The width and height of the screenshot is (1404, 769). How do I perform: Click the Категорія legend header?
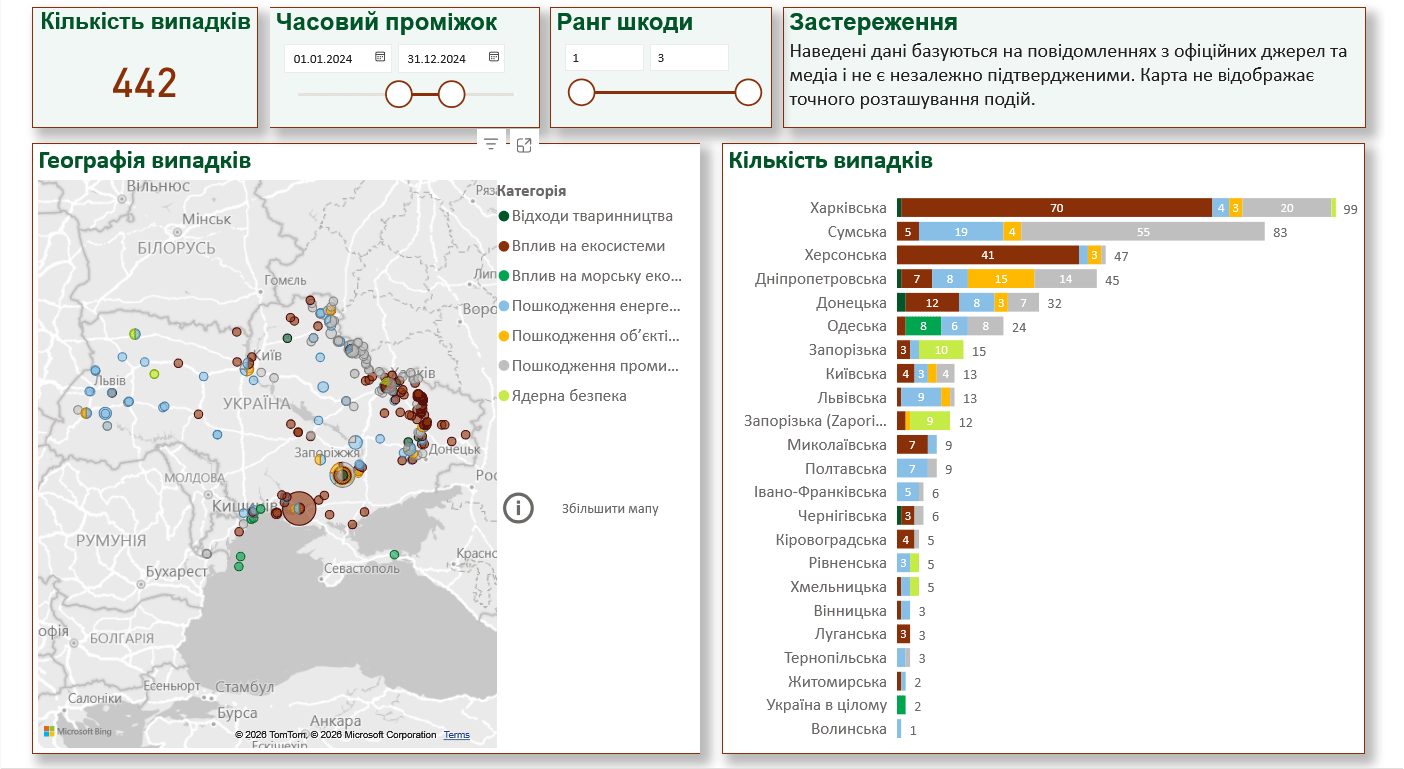click(x=531, y=191)
